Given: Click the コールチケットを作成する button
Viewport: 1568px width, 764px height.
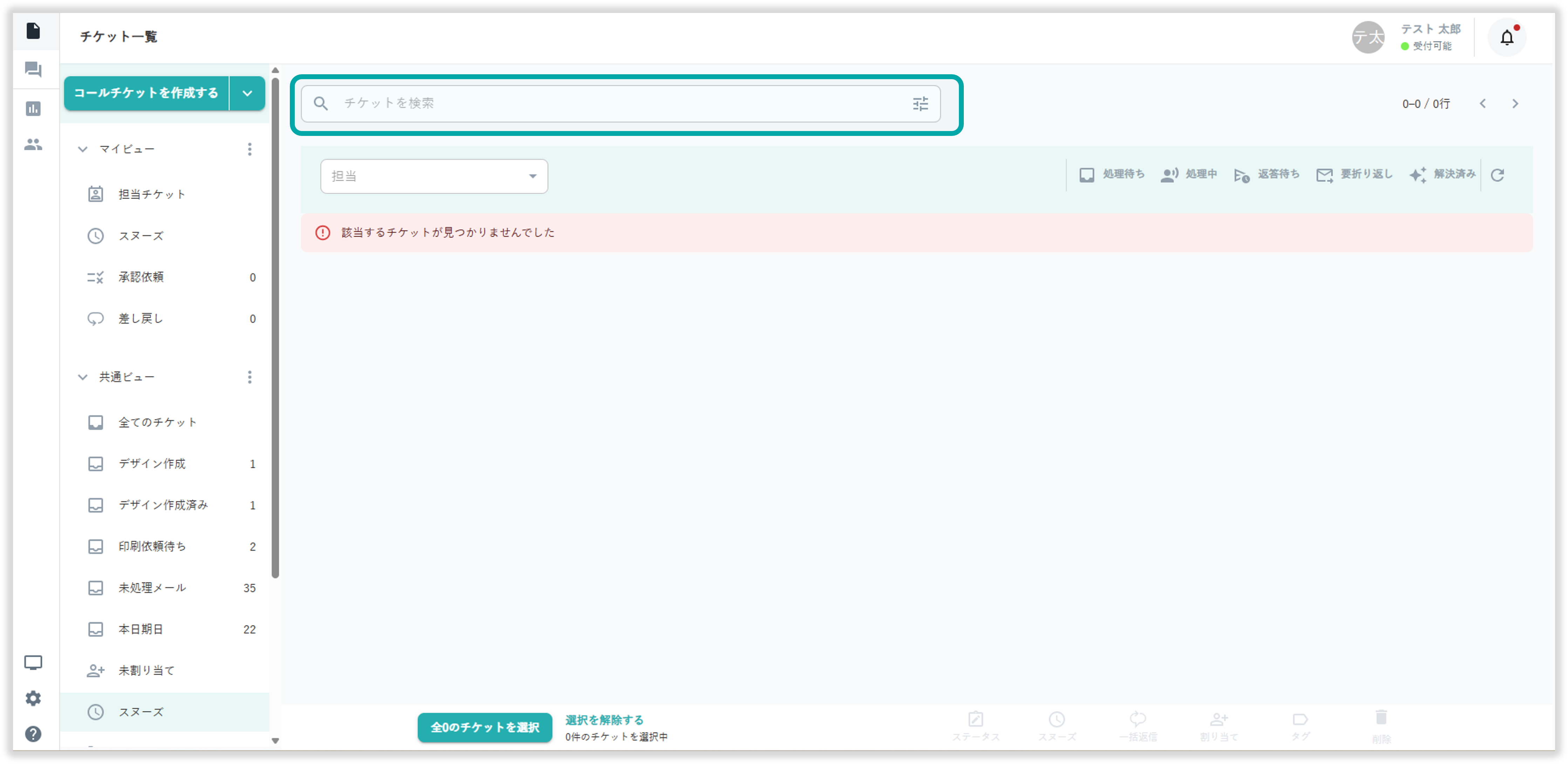Looking at the screenshot, I should coord(146,93).
